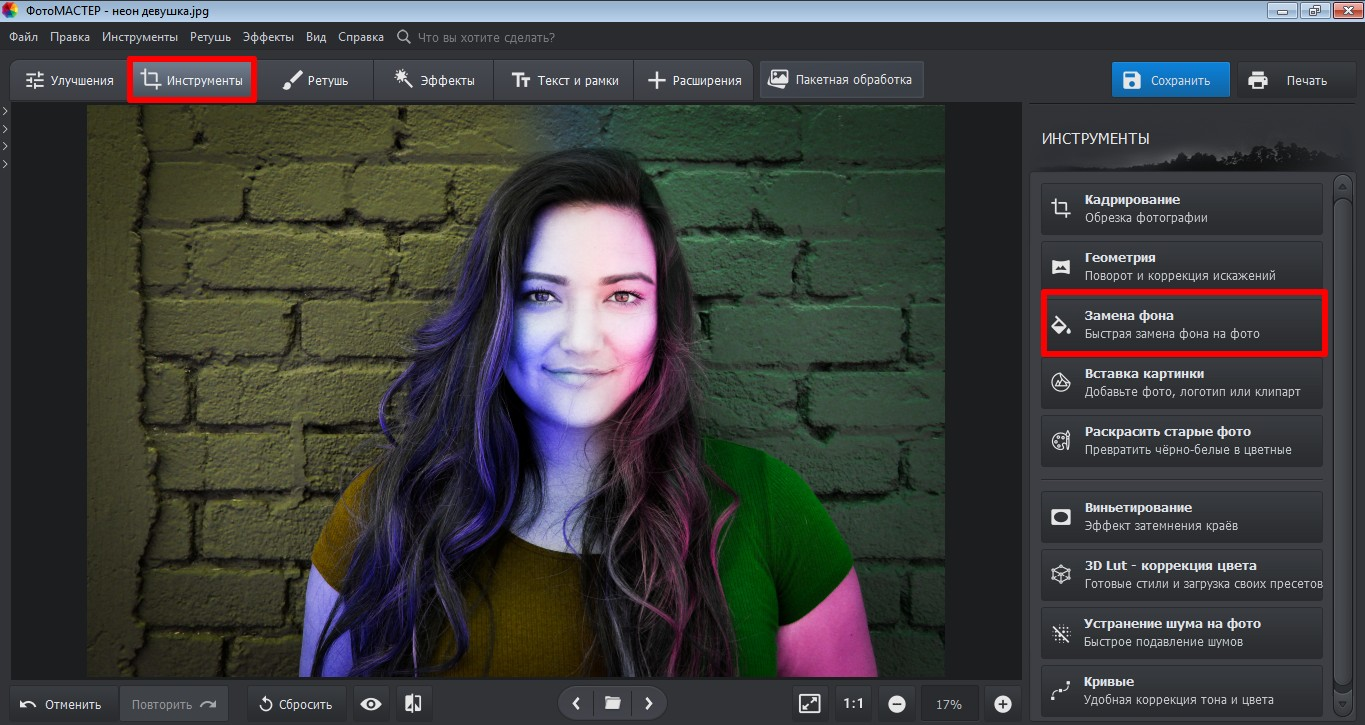Open Замена фона background replacement

click(x=1181, y=324)
